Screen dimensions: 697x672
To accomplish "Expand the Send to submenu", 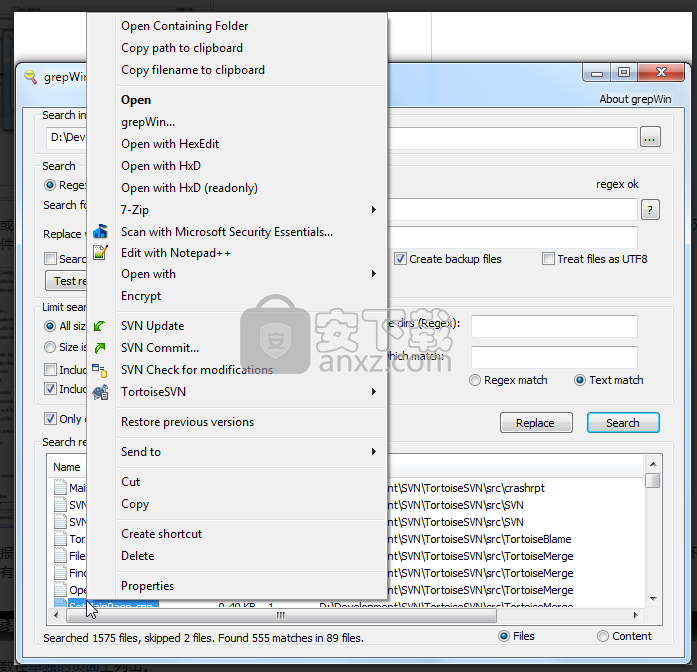I will [x=251, y=452].
